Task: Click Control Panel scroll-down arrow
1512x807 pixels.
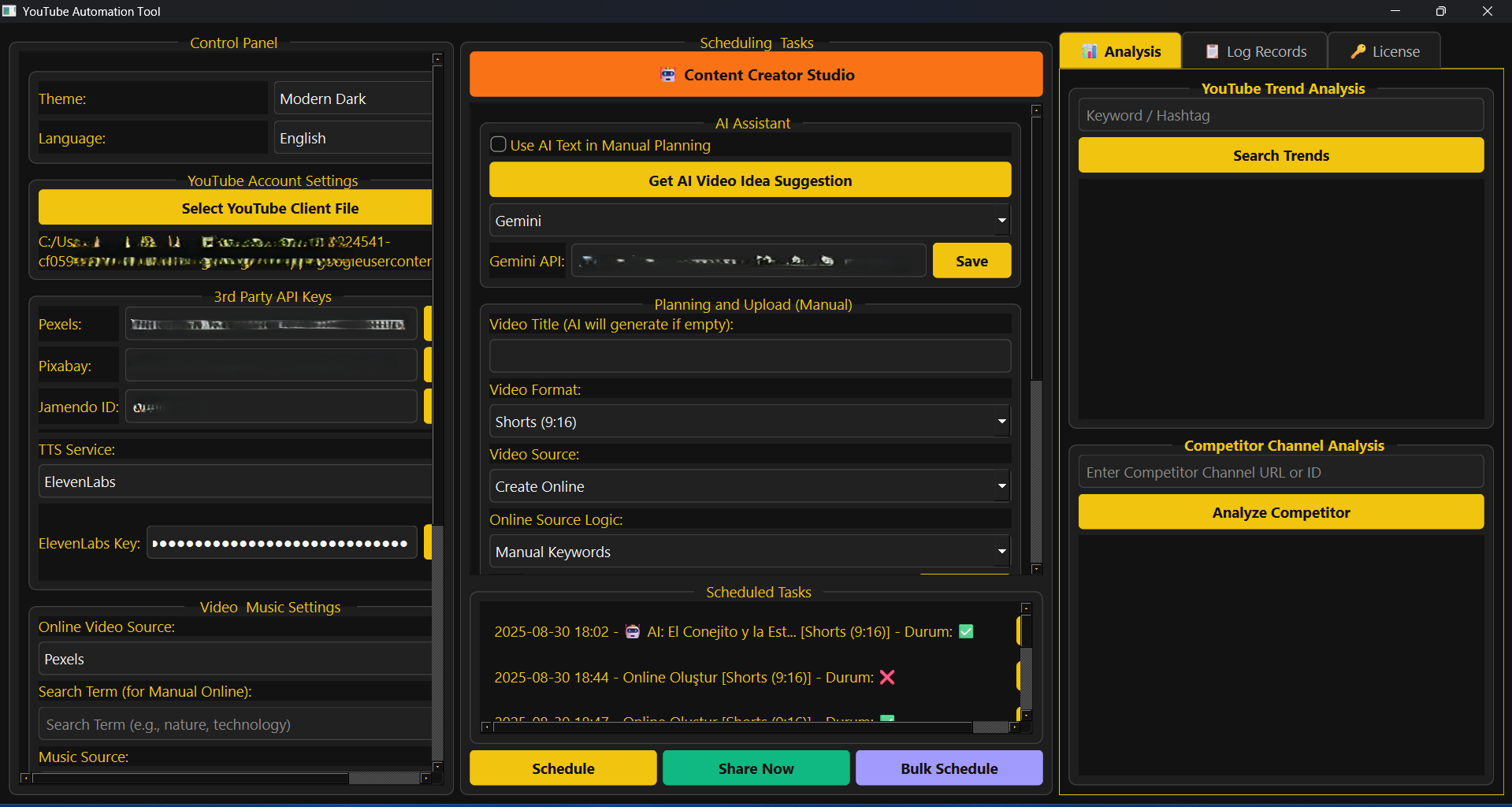Action: pos(438,766)
